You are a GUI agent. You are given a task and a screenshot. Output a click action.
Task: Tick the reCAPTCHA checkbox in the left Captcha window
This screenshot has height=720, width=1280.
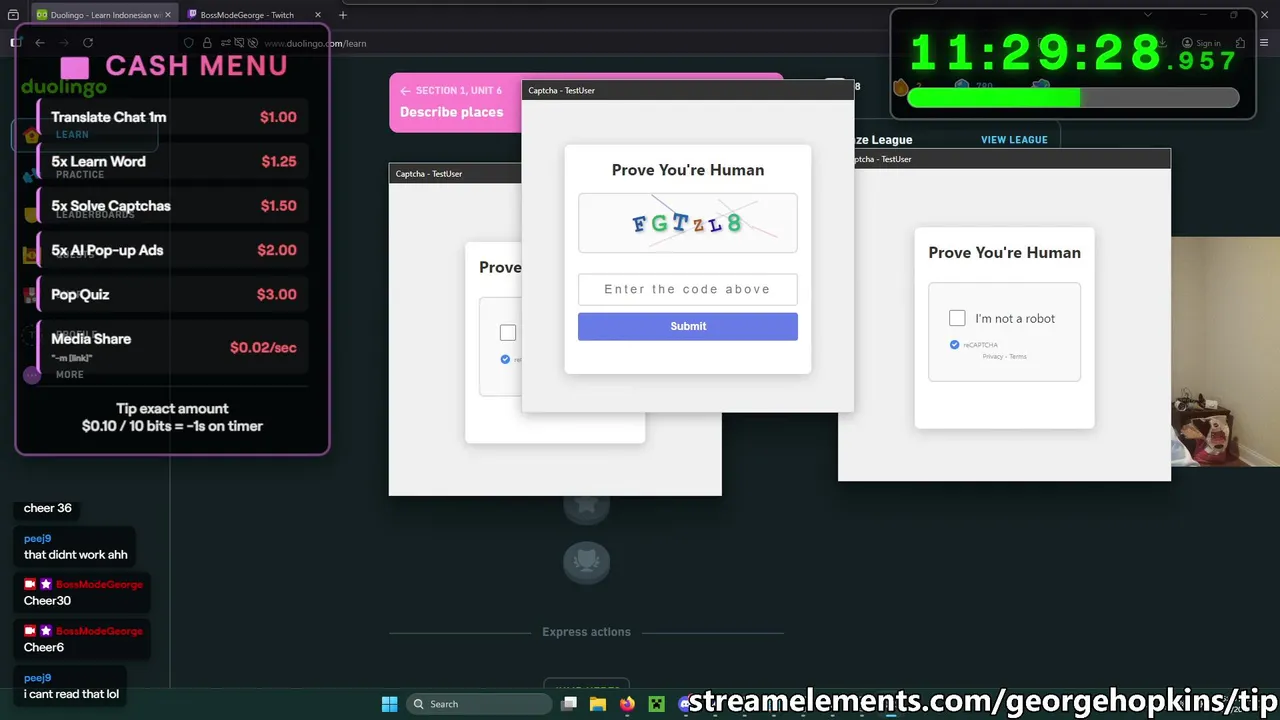point(508,333)
